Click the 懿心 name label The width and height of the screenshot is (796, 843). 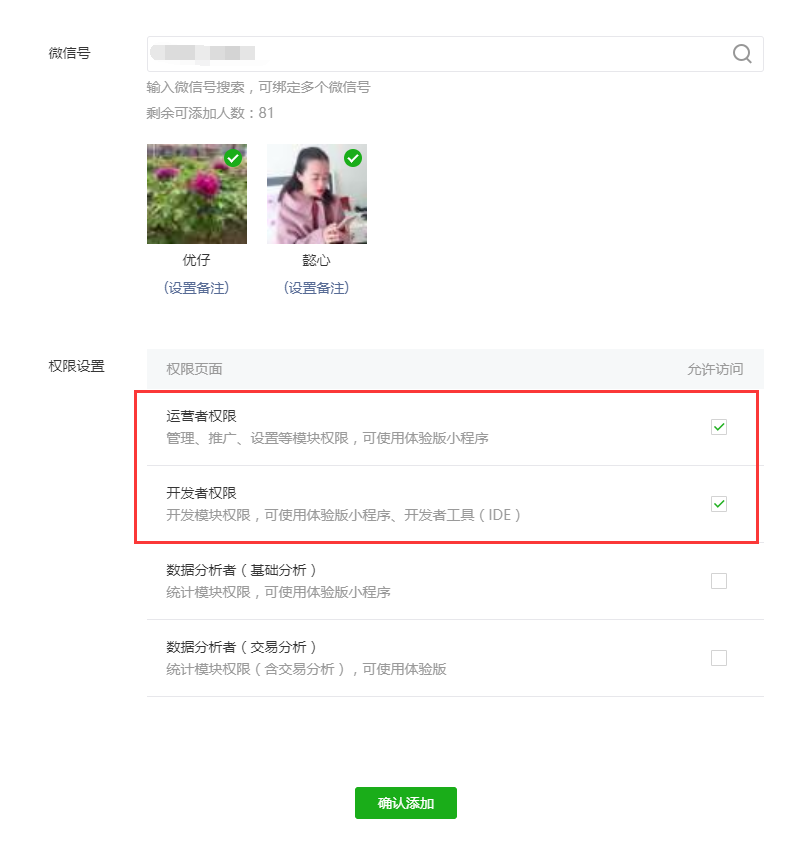(x=317, y=260)
